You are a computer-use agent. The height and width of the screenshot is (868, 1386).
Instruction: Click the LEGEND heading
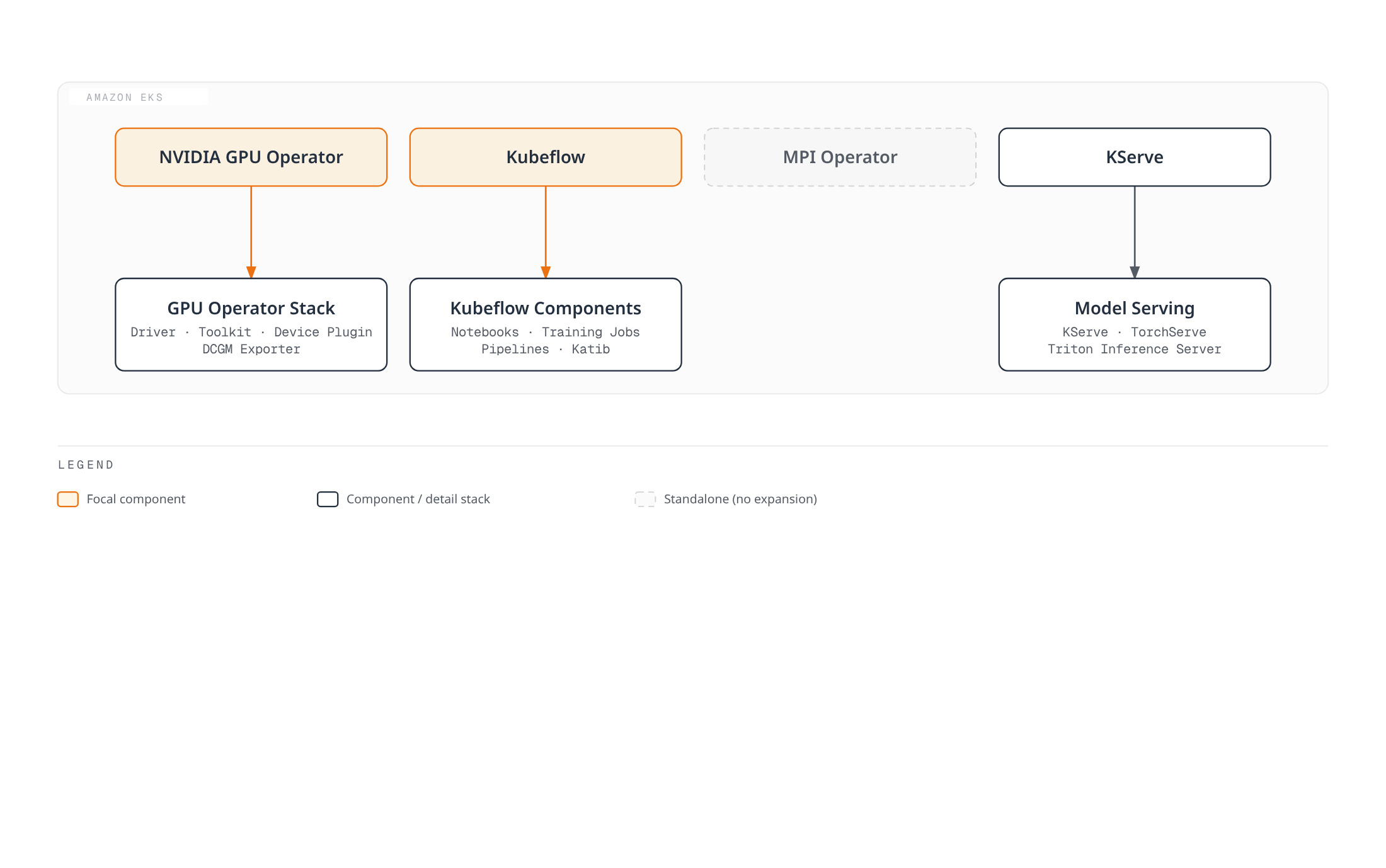click(x=86, y=465)
